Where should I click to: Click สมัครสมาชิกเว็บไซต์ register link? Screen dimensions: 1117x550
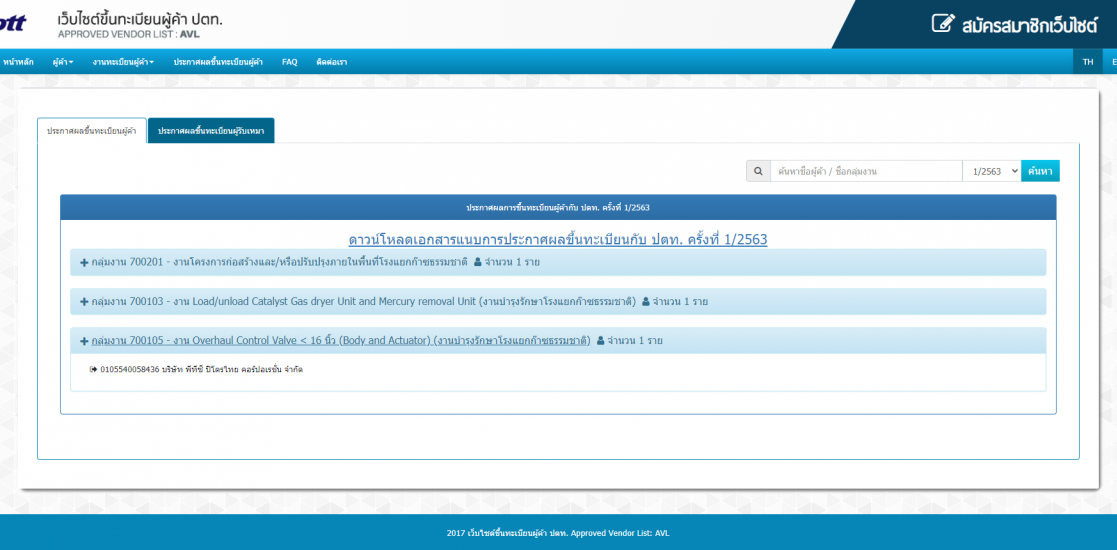tap(1029, 24)
